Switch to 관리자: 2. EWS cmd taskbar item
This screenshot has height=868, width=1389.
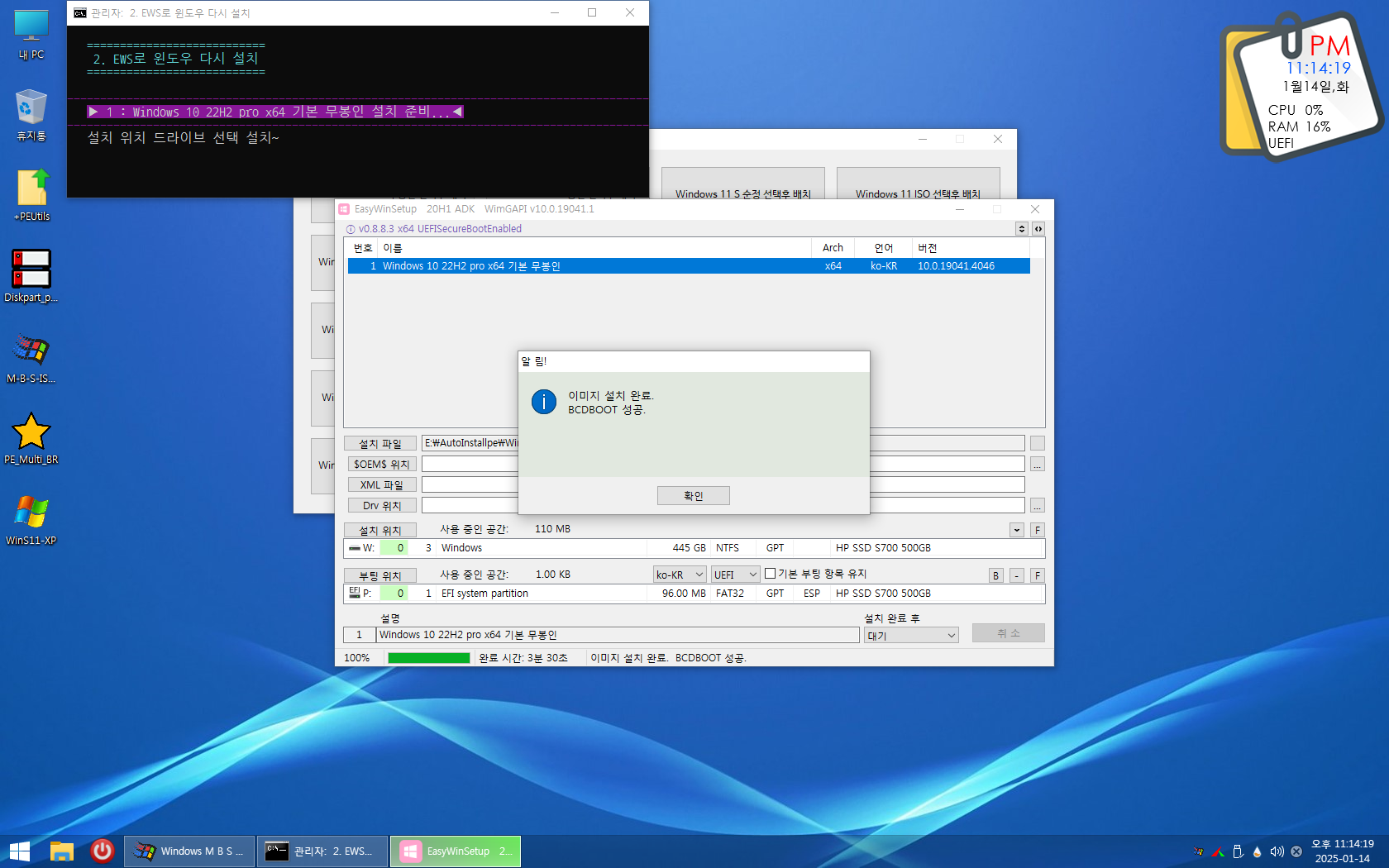click(x=322, y=851)
